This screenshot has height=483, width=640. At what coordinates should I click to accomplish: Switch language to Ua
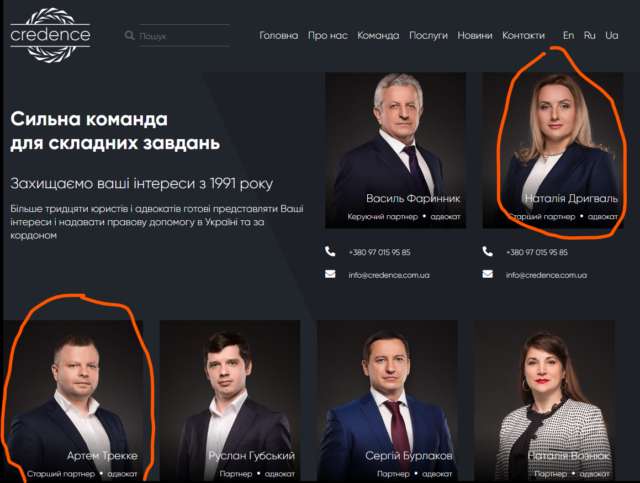[x=611, y=36]
